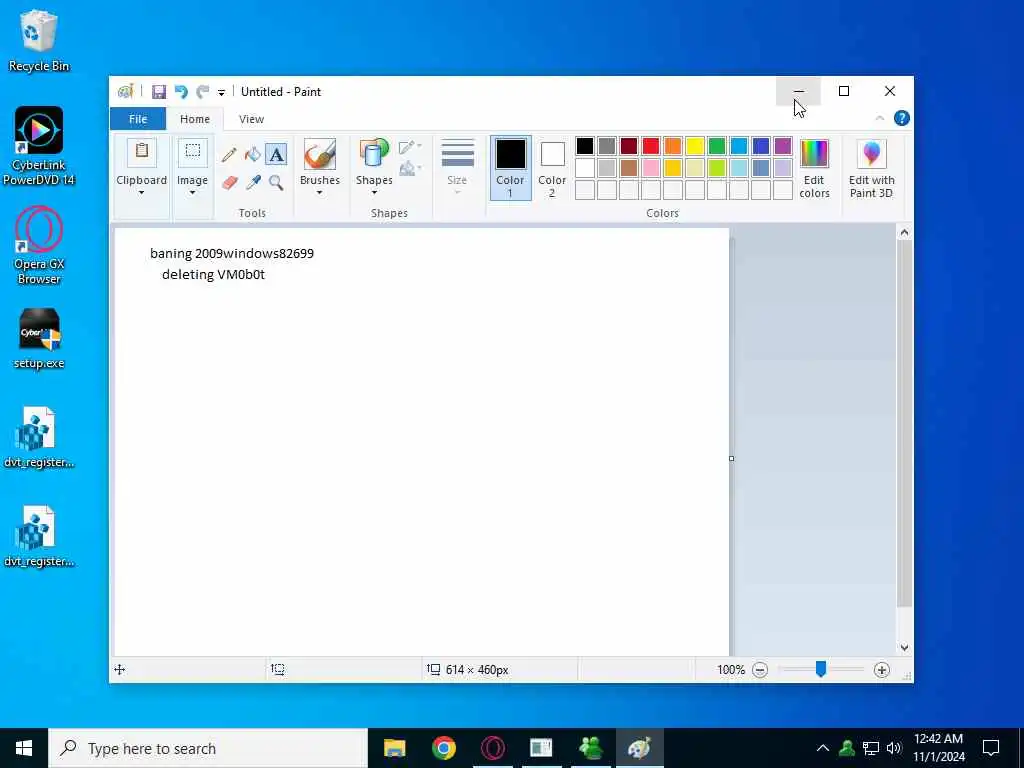Open the shape Outline dropdown
This screenshot has height=768, width=1024.
tap(409, 147)
